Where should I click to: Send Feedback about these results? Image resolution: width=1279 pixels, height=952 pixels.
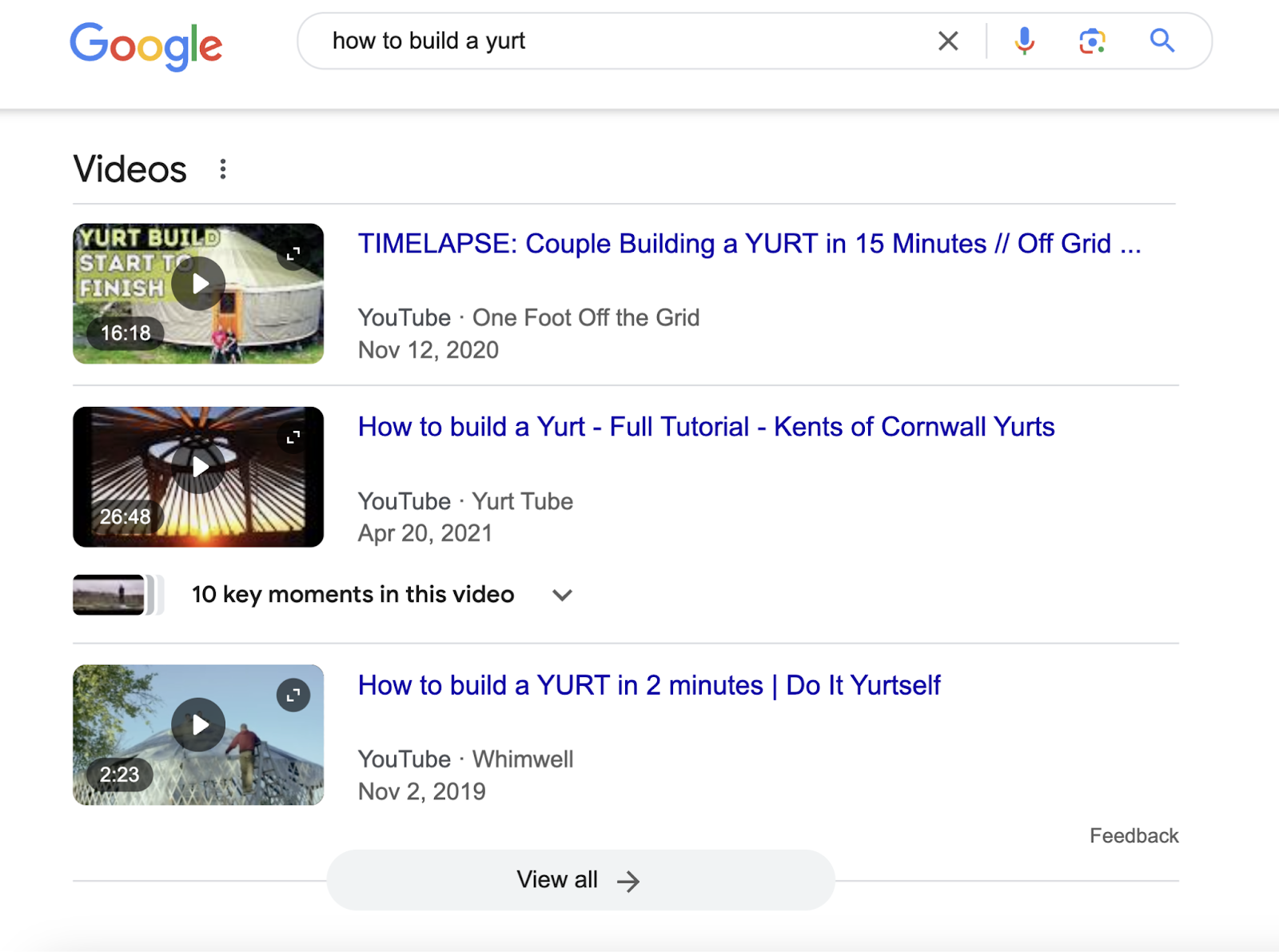coord(1134,835)
